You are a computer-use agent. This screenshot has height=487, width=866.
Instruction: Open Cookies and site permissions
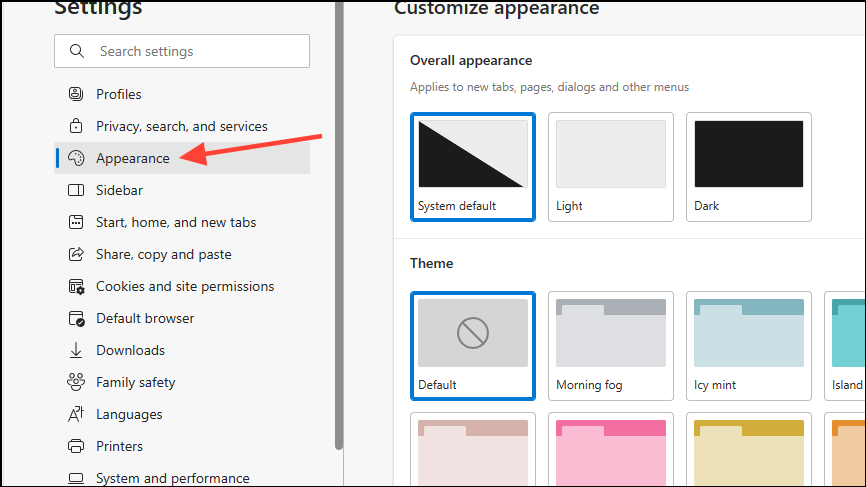coord(182,286)
